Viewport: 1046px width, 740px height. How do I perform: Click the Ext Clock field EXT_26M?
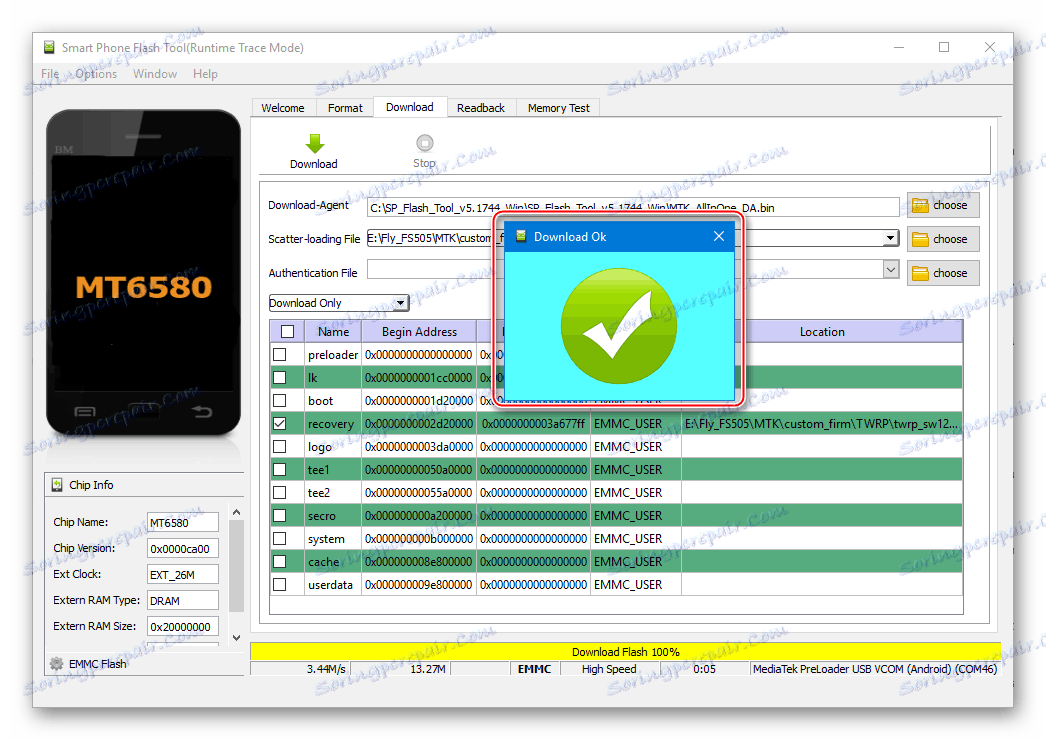[182, 575]
